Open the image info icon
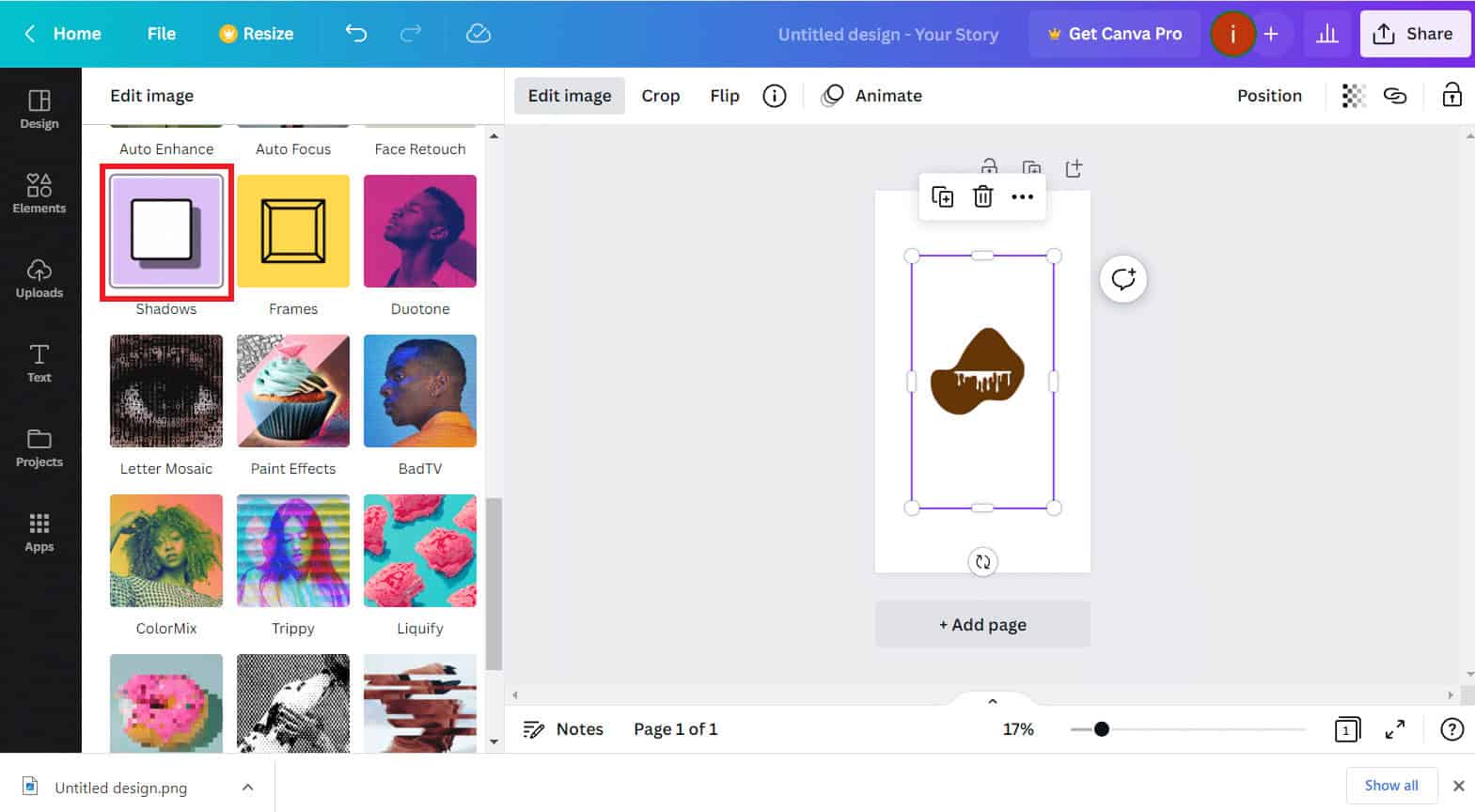1475x812 pixels. pyautogui.click(x=775, y=96)
